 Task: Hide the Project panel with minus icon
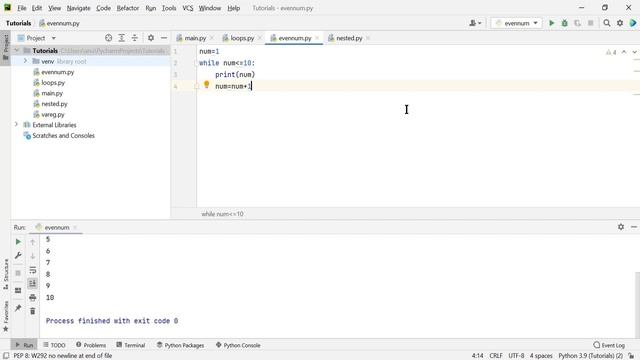coord(164,38)
